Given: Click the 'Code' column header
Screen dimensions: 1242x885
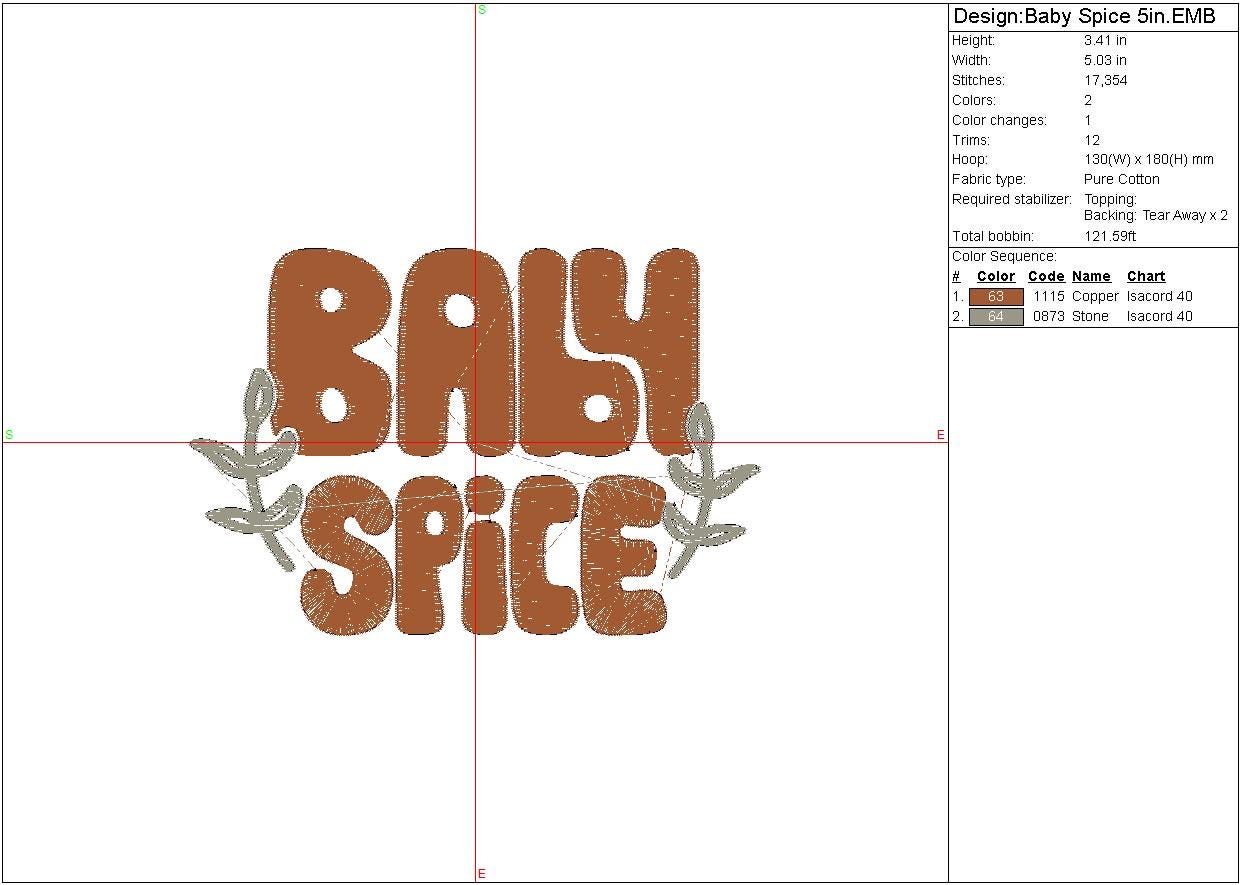Looking at the screenshot, I should (x=1046, y=277).
